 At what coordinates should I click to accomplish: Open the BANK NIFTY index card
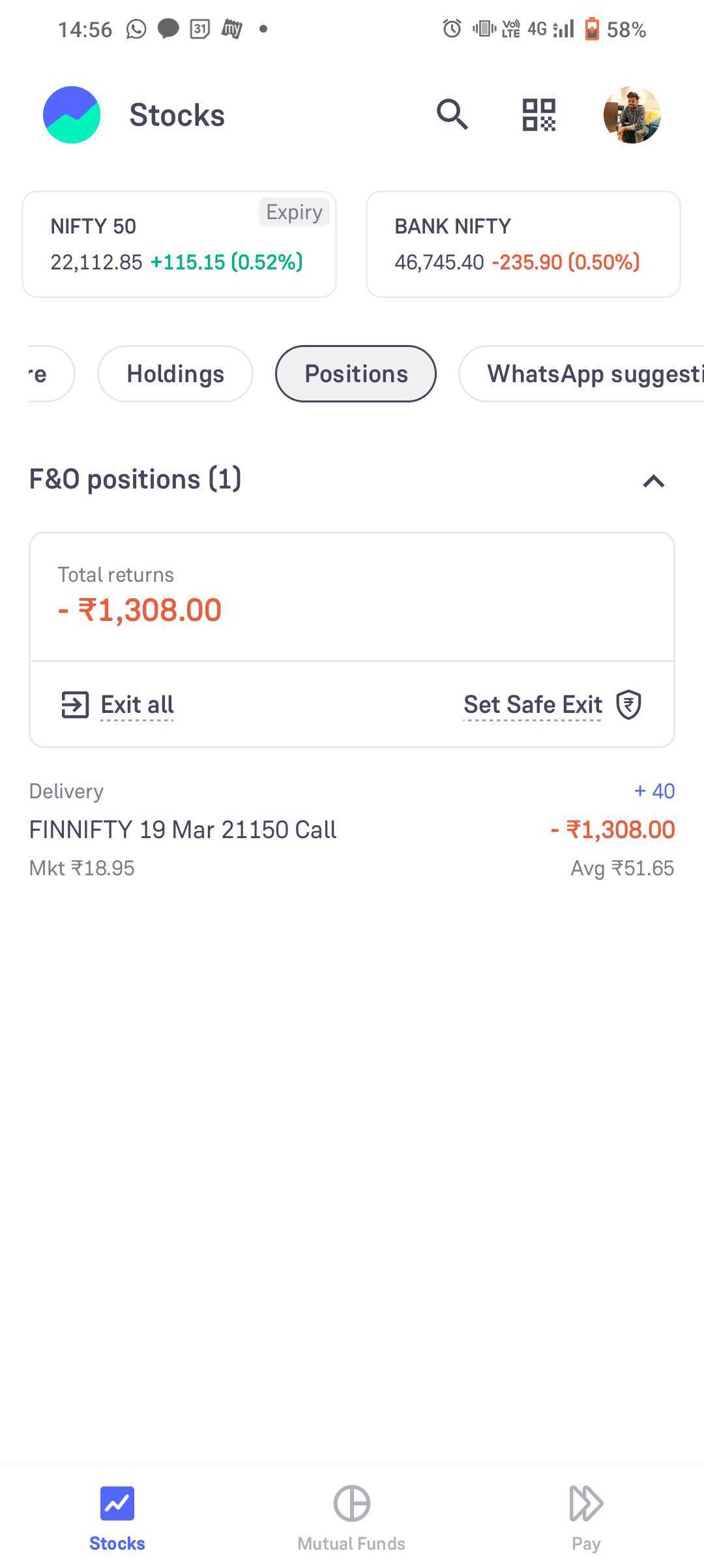coord(523,244)
